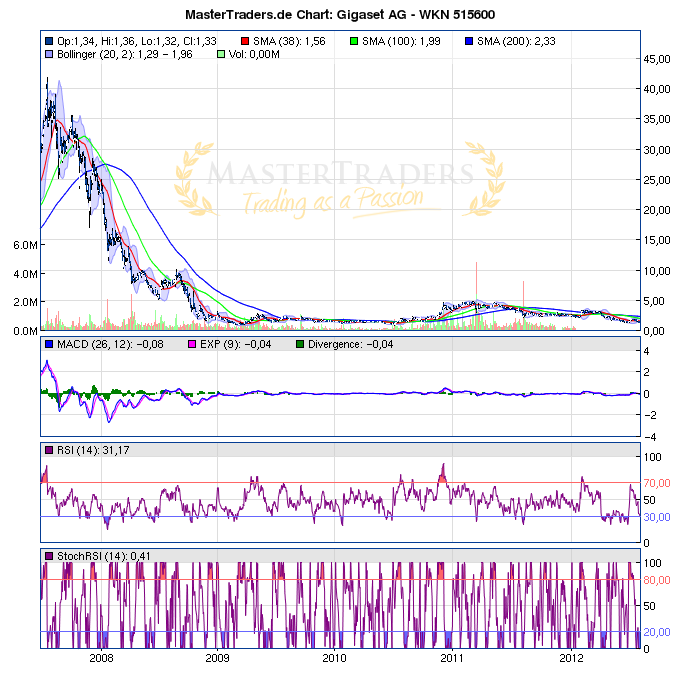Viewport: 680px width, 684px height.
Task: Click the purple StochRSI (14) legend swatch
Action: click(49, 556)
